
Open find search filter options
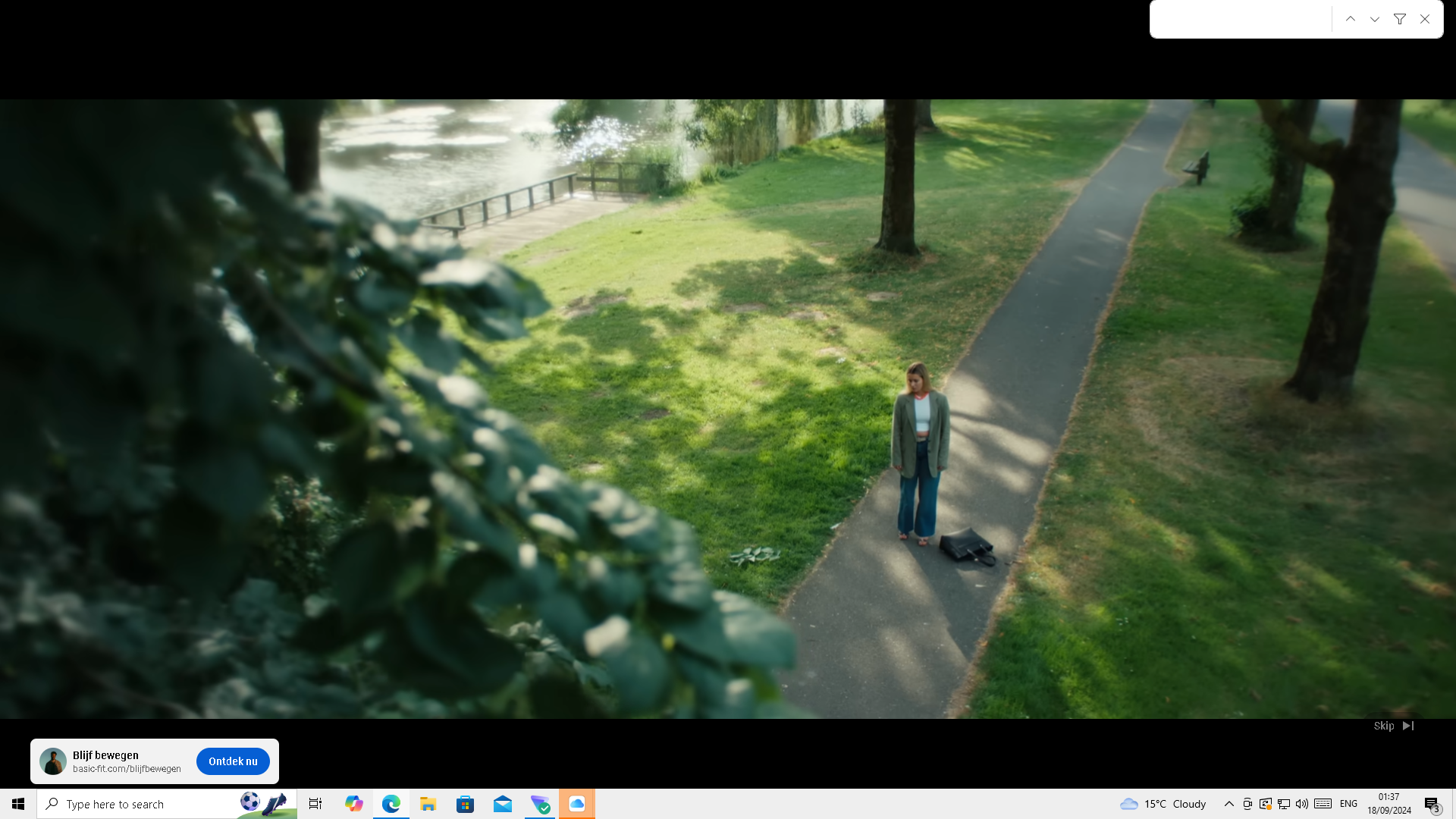tap(1400, 19)
